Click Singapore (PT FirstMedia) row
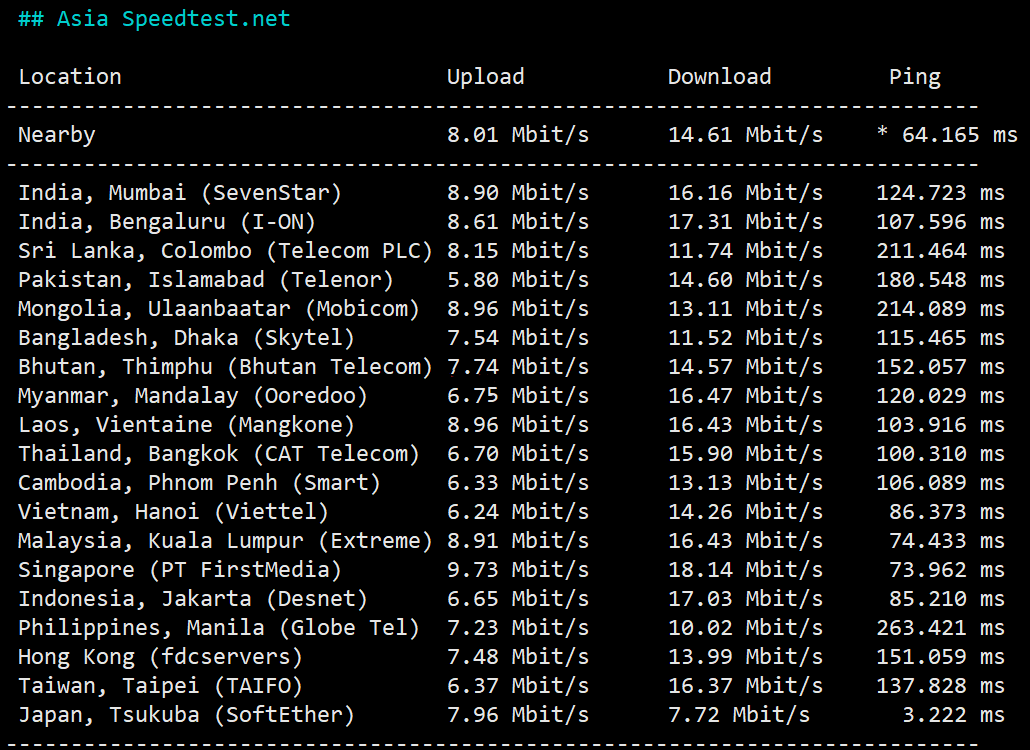This screenshot has height=750, width=1030. tap(180, 570)
